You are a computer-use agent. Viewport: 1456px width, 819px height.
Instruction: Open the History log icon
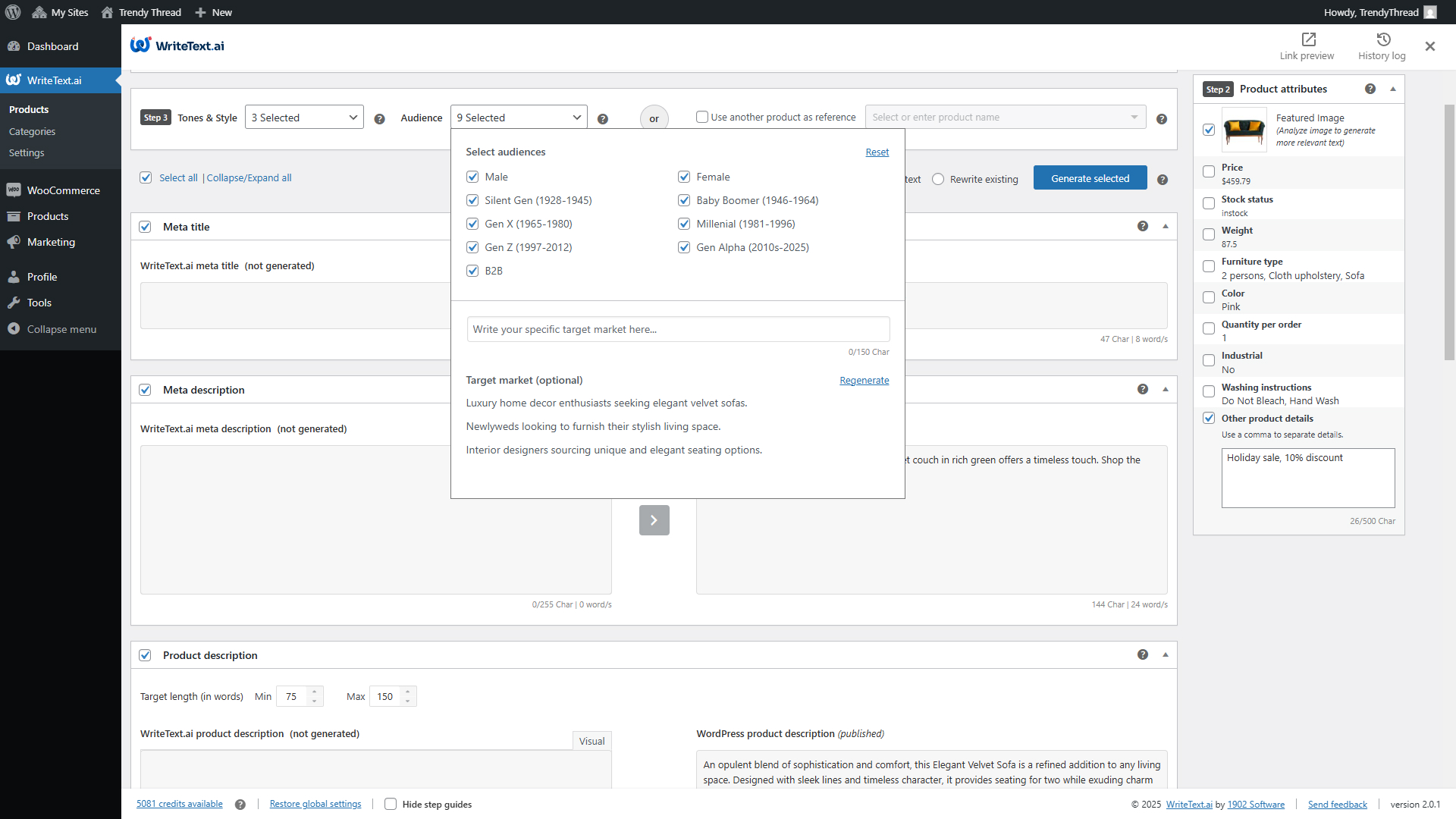coord(1383,39)
